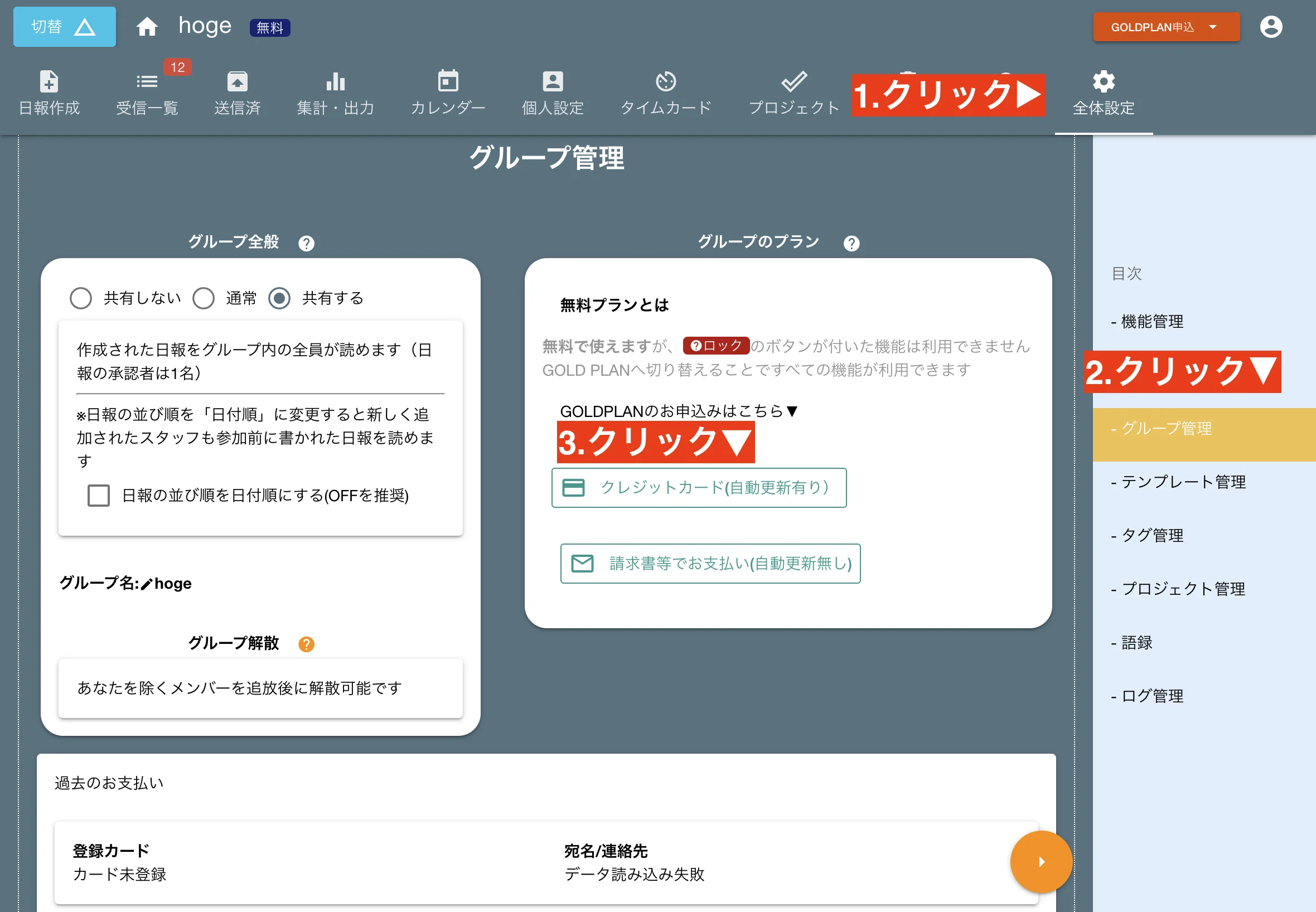The height and width of the screenshot is (912, 1316).
Task: Click あなたを除くメンバーを追放後に解散可能です message
Action: (x=239, y=688)
